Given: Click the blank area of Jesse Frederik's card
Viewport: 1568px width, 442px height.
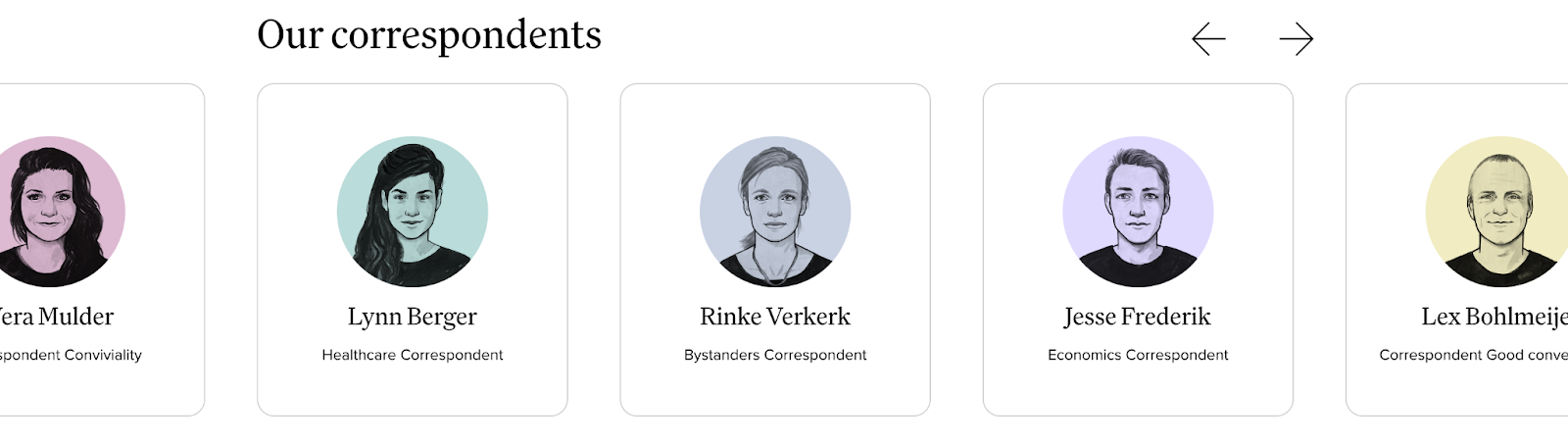Looking at the screenshot, I should (1138, 391).
